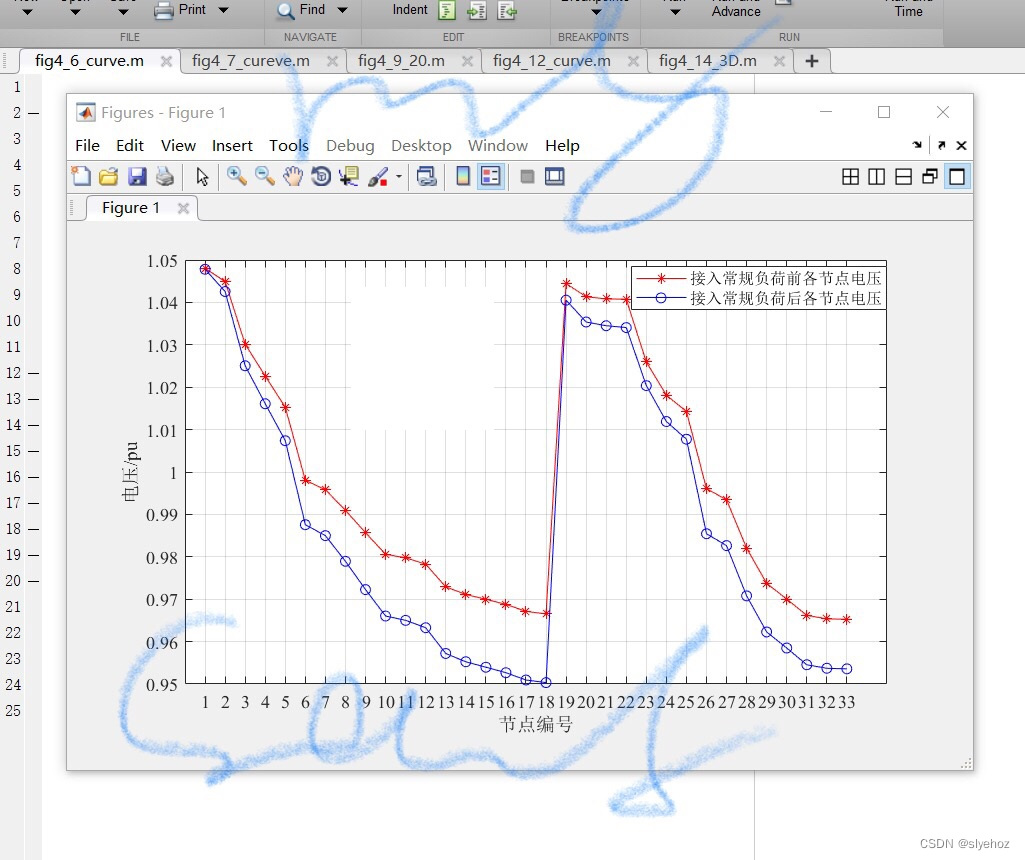Open the Debug menu

click(350, 145)
